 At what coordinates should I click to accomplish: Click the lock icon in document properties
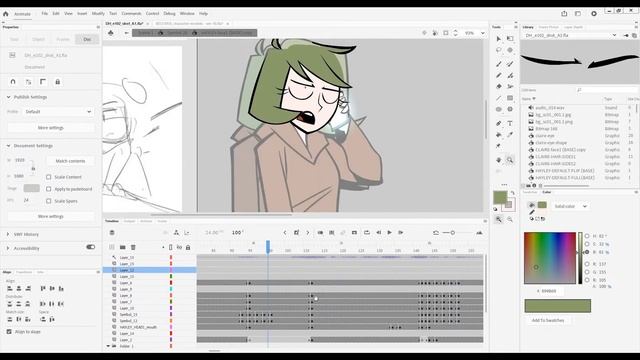point(58,82)
